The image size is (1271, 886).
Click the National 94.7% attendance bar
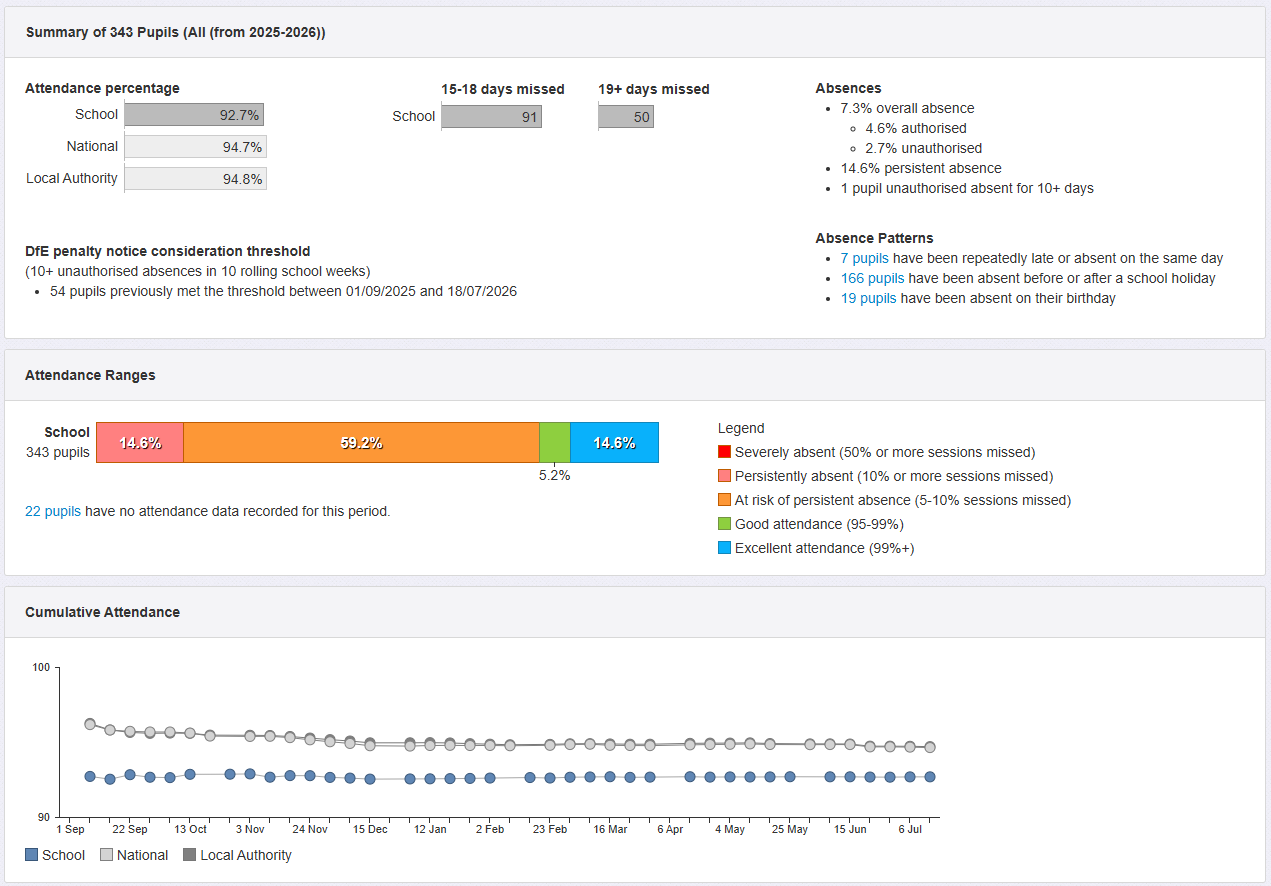coord(196,147)
